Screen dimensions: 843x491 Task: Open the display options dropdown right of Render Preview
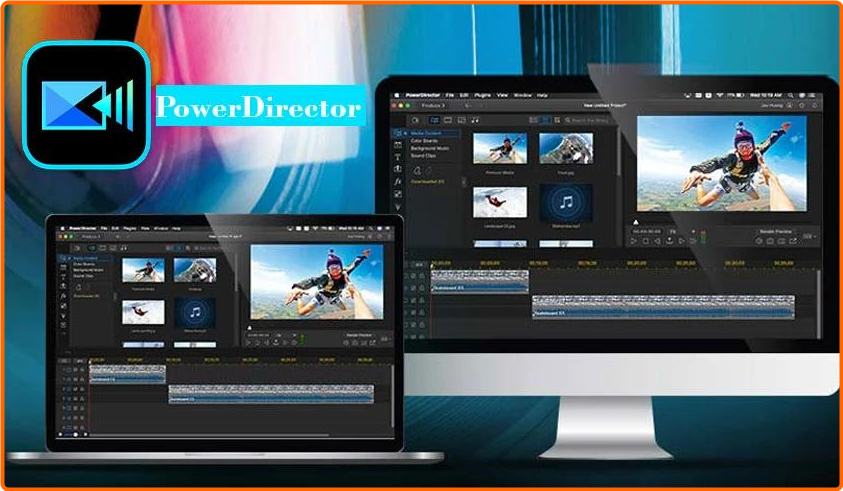coord(809,236)
